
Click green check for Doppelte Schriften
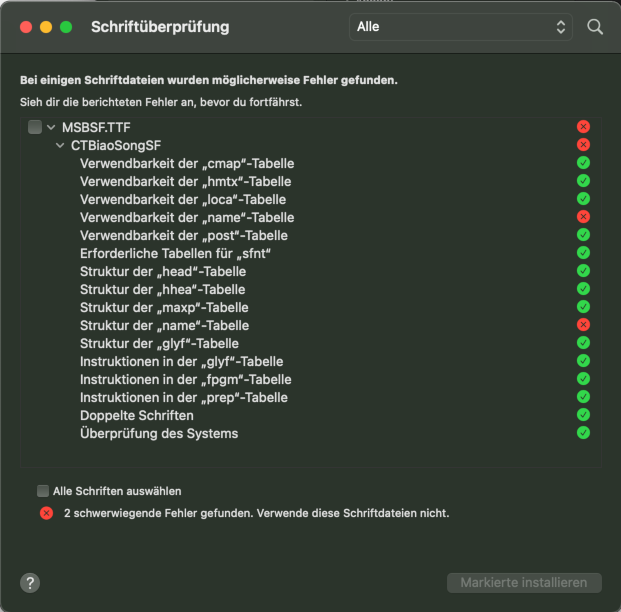point(583,415)
